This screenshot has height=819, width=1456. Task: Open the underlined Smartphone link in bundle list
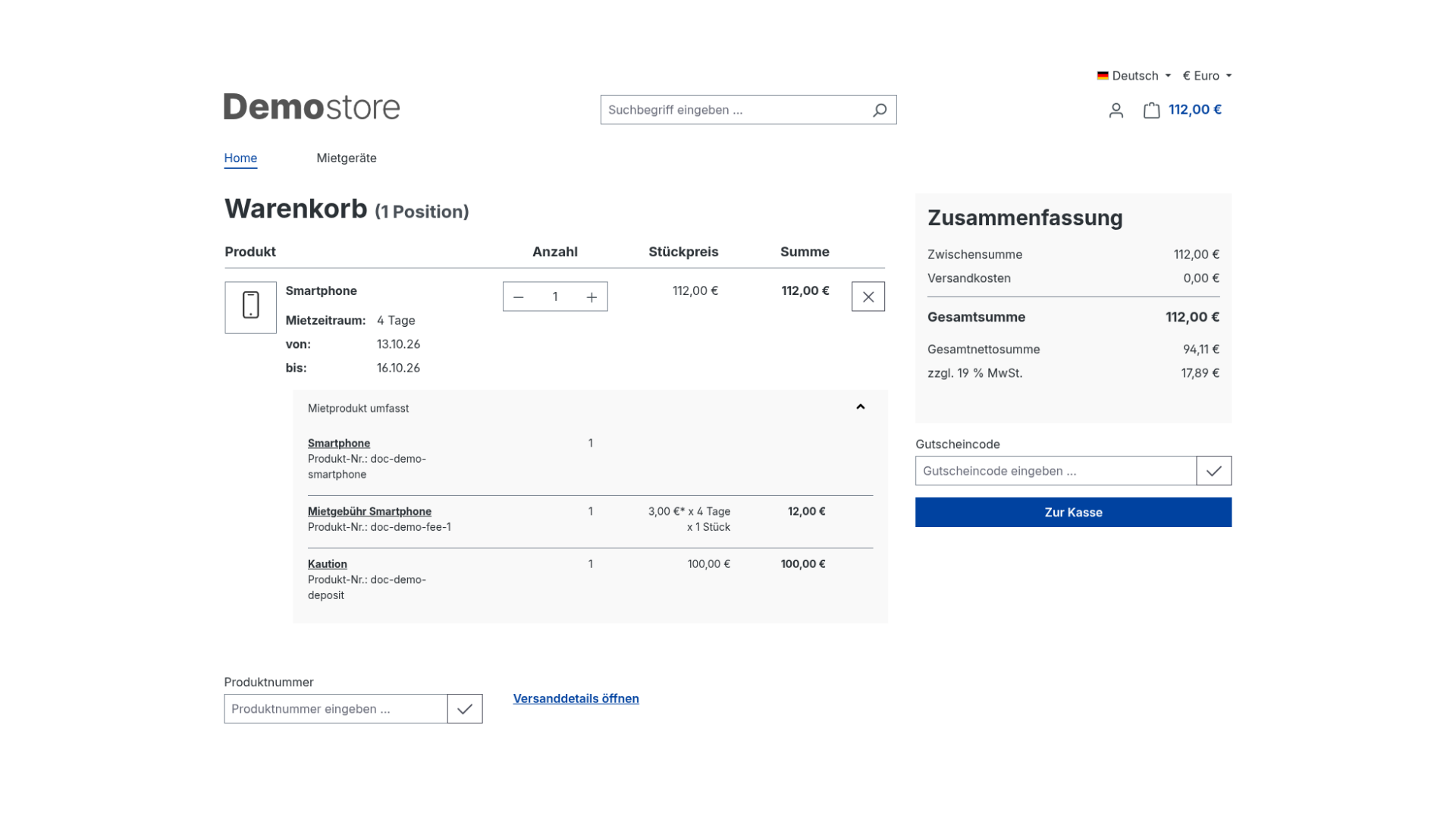[x=339, y=443]
